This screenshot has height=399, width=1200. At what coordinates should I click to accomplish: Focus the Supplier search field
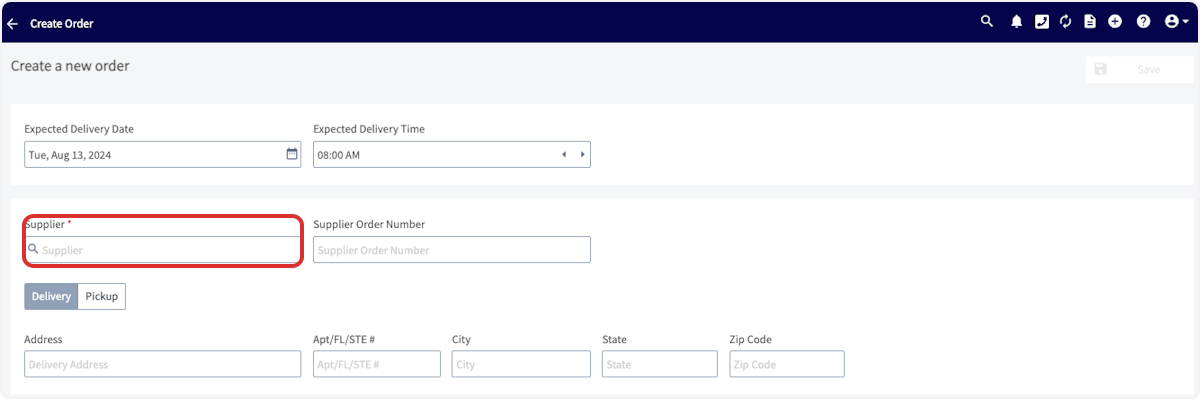pos(162,250)
